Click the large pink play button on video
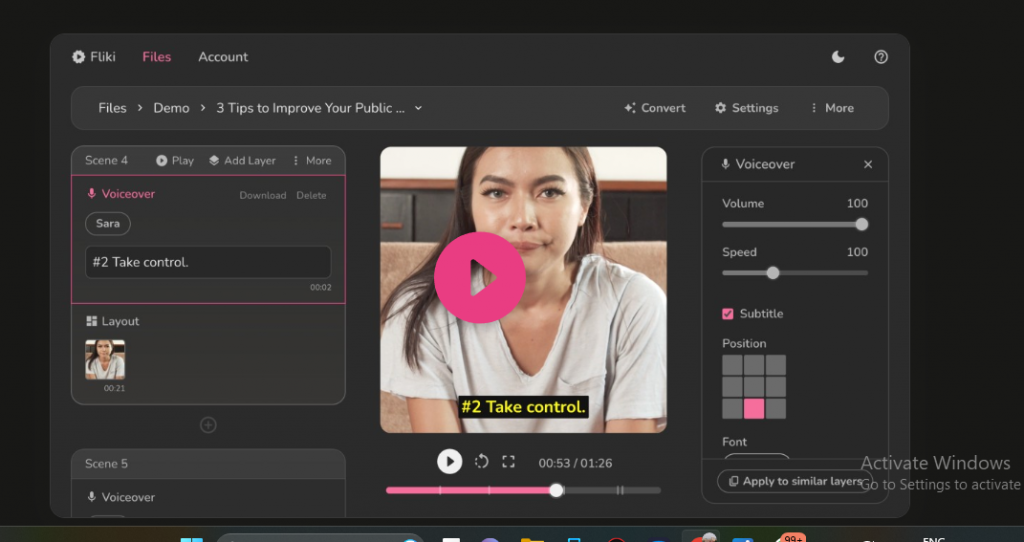 point(480,278)
